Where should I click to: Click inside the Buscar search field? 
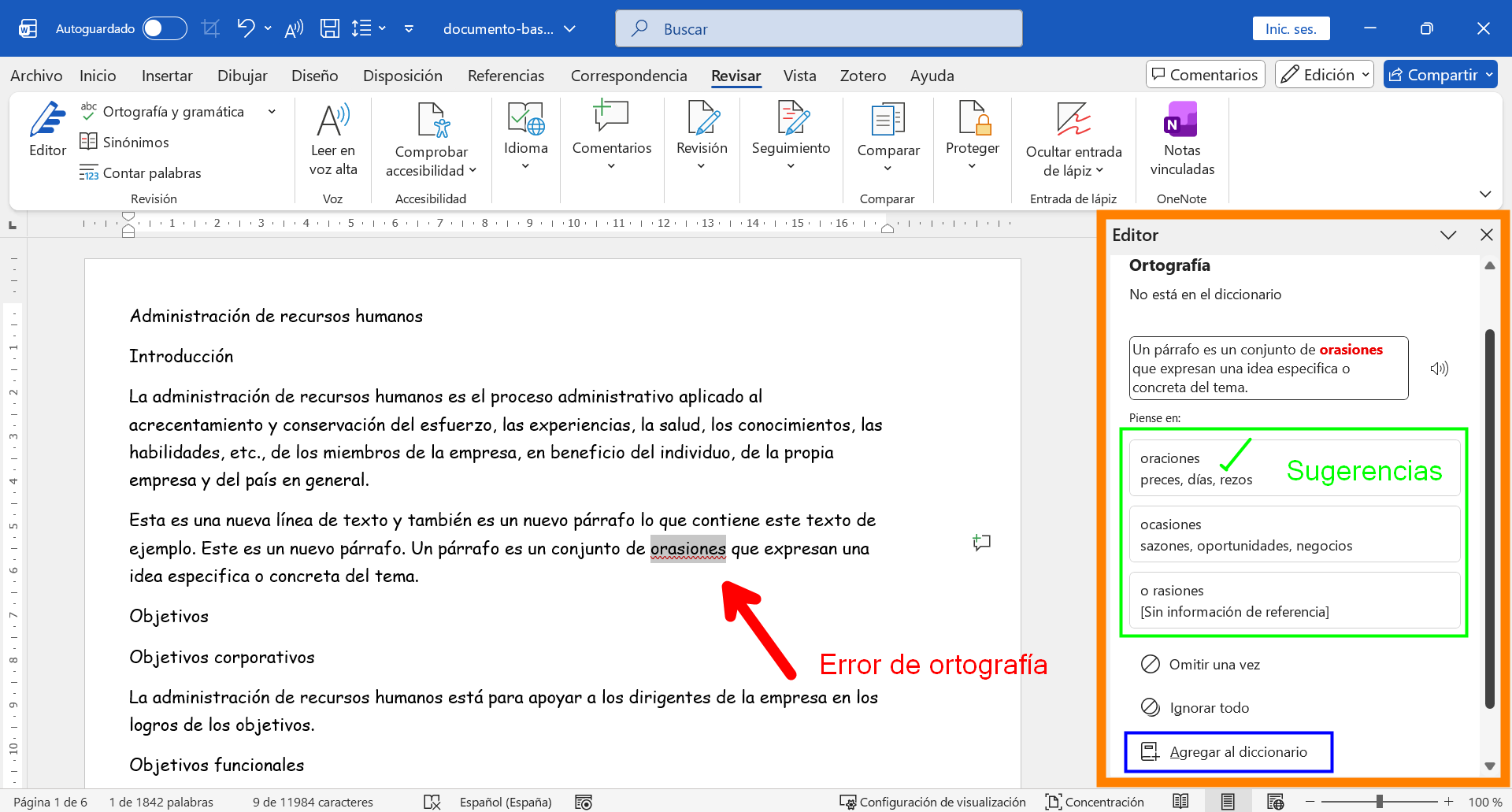point(819,28)
